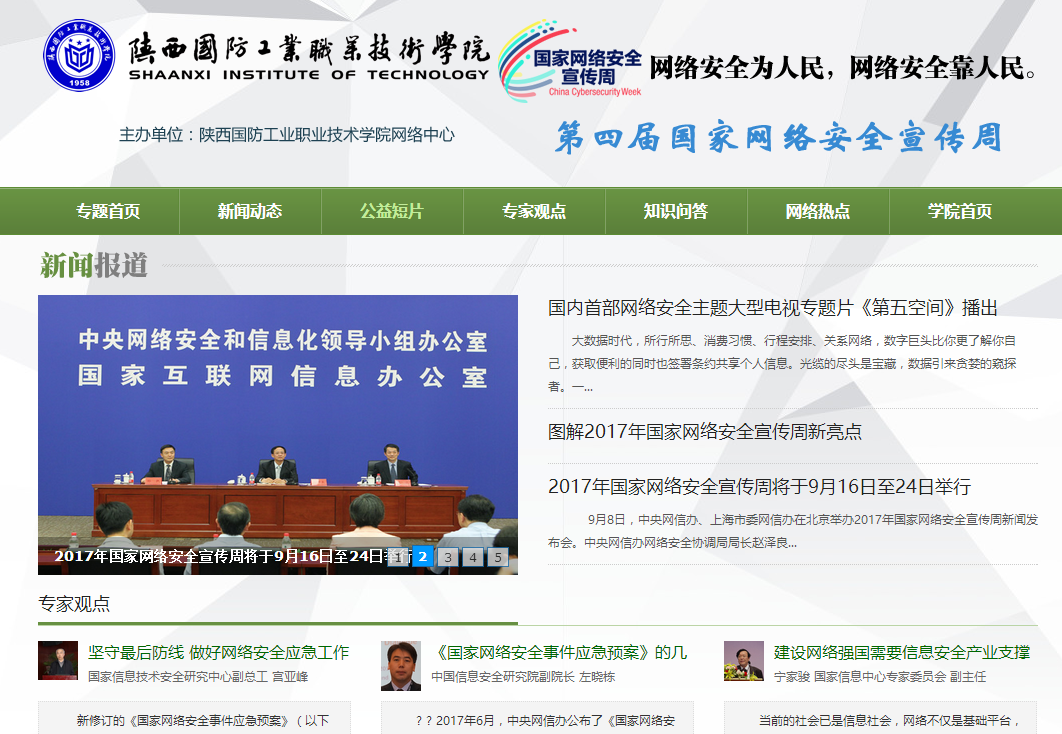Screen dimensions: 1062x734
Task: Open the 专家观点 navigation item
Action: coord(534,211)
